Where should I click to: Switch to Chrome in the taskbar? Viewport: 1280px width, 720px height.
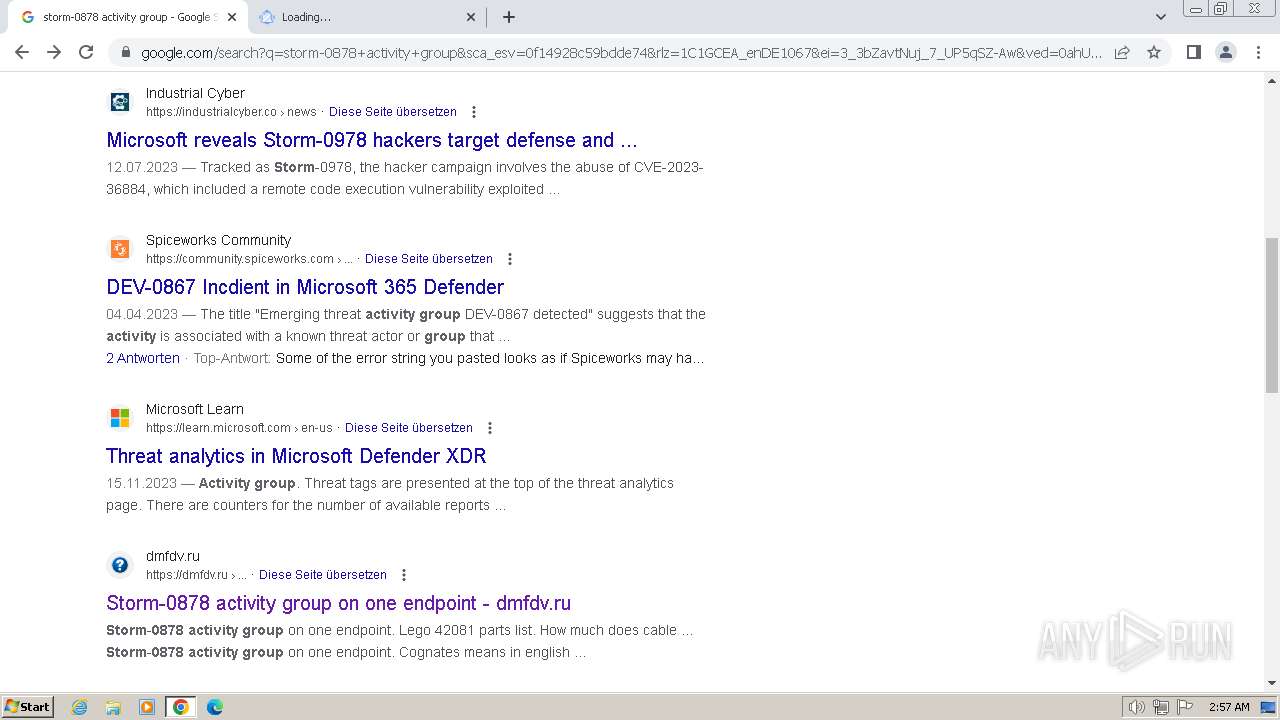pyautogui.click(x=181, y=707)
